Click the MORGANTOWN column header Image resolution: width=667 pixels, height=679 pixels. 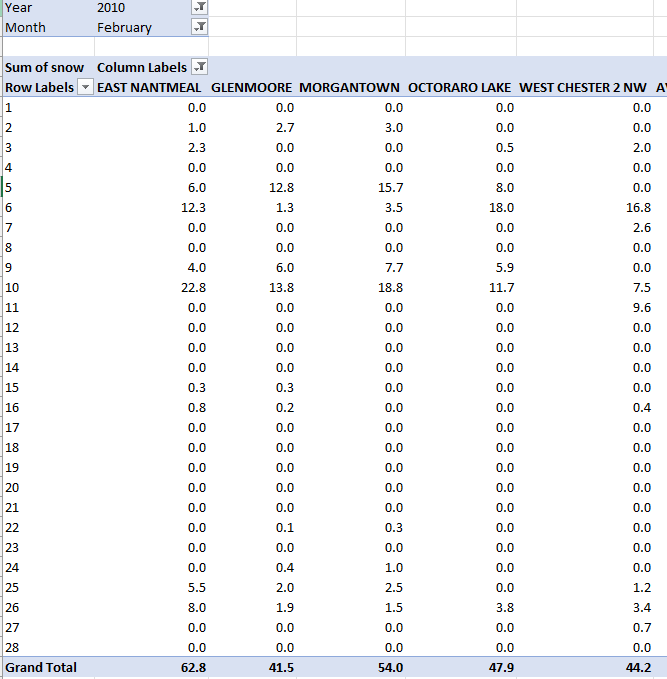tap(350, 87)
